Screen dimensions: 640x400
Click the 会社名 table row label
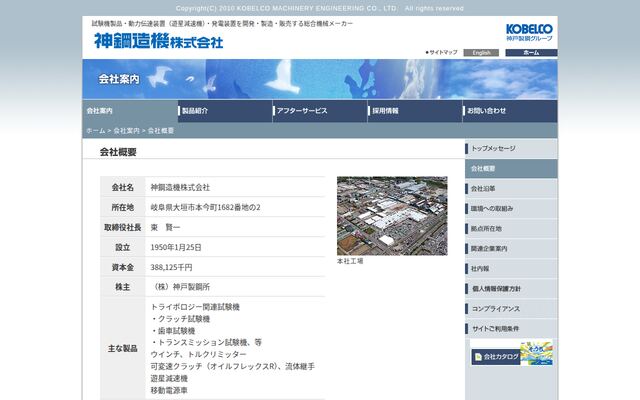click(x=123, y=187)
